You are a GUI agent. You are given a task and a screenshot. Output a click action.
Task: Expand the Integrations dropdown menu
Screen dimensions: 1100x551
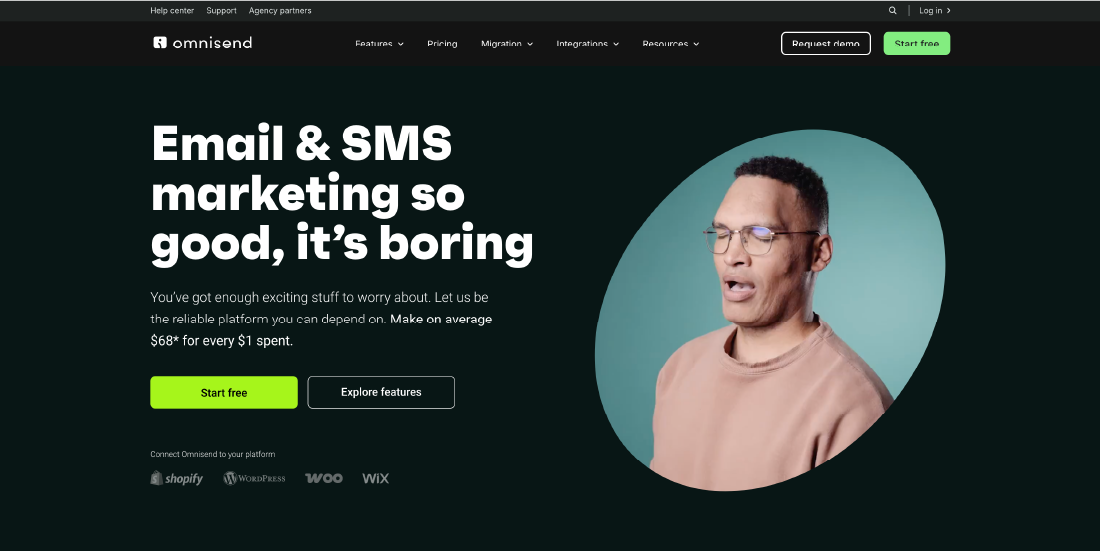tap(587, 44)
